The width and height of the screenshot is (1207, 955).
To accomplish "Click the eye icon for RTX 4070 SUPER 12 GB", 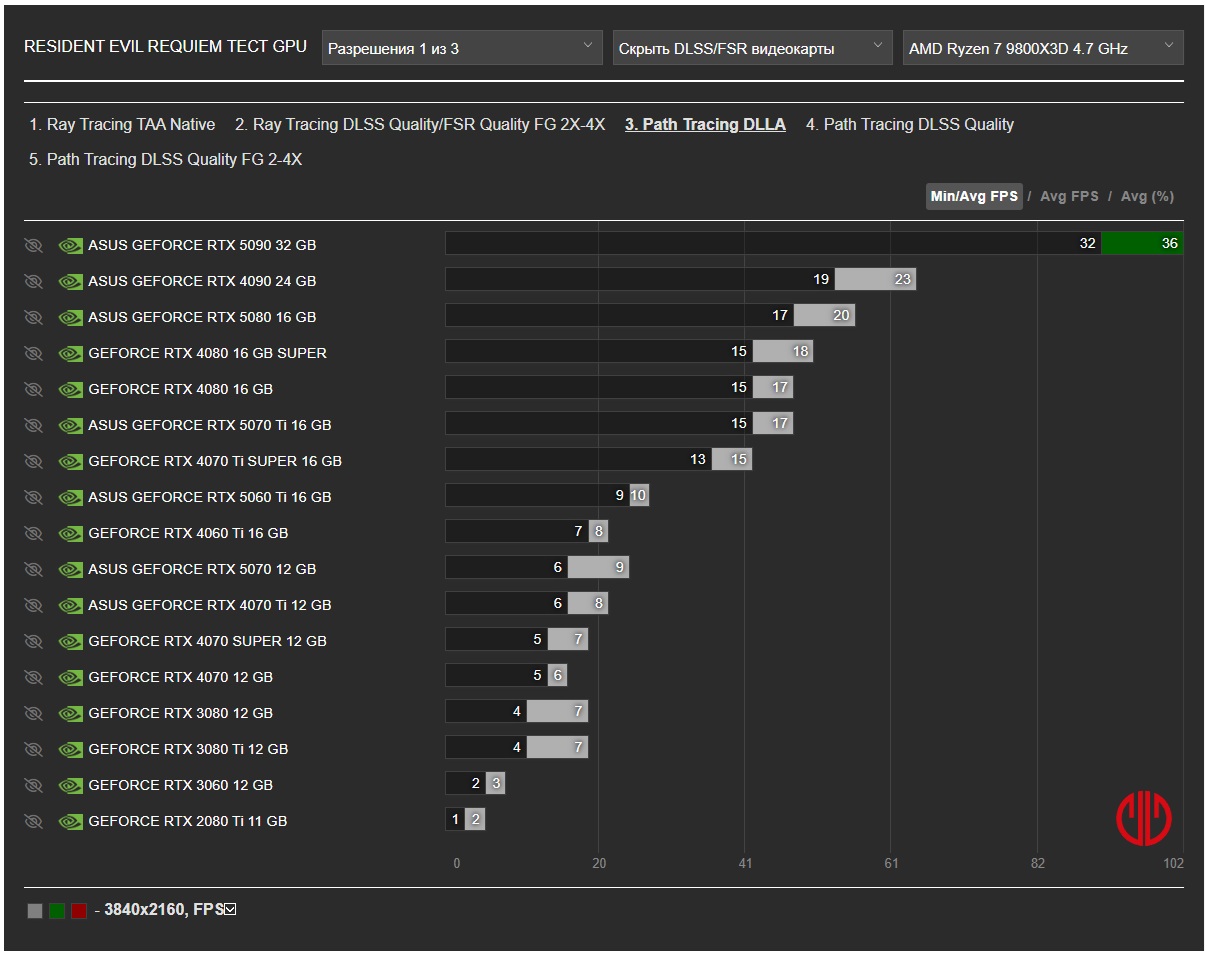I will coord(33,641).
